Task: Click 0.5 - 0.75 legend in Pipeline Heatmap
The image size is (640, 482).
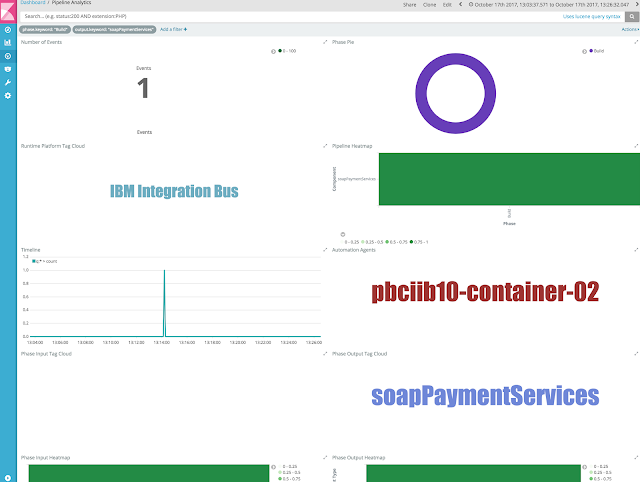Action: [x=396, y=242]
